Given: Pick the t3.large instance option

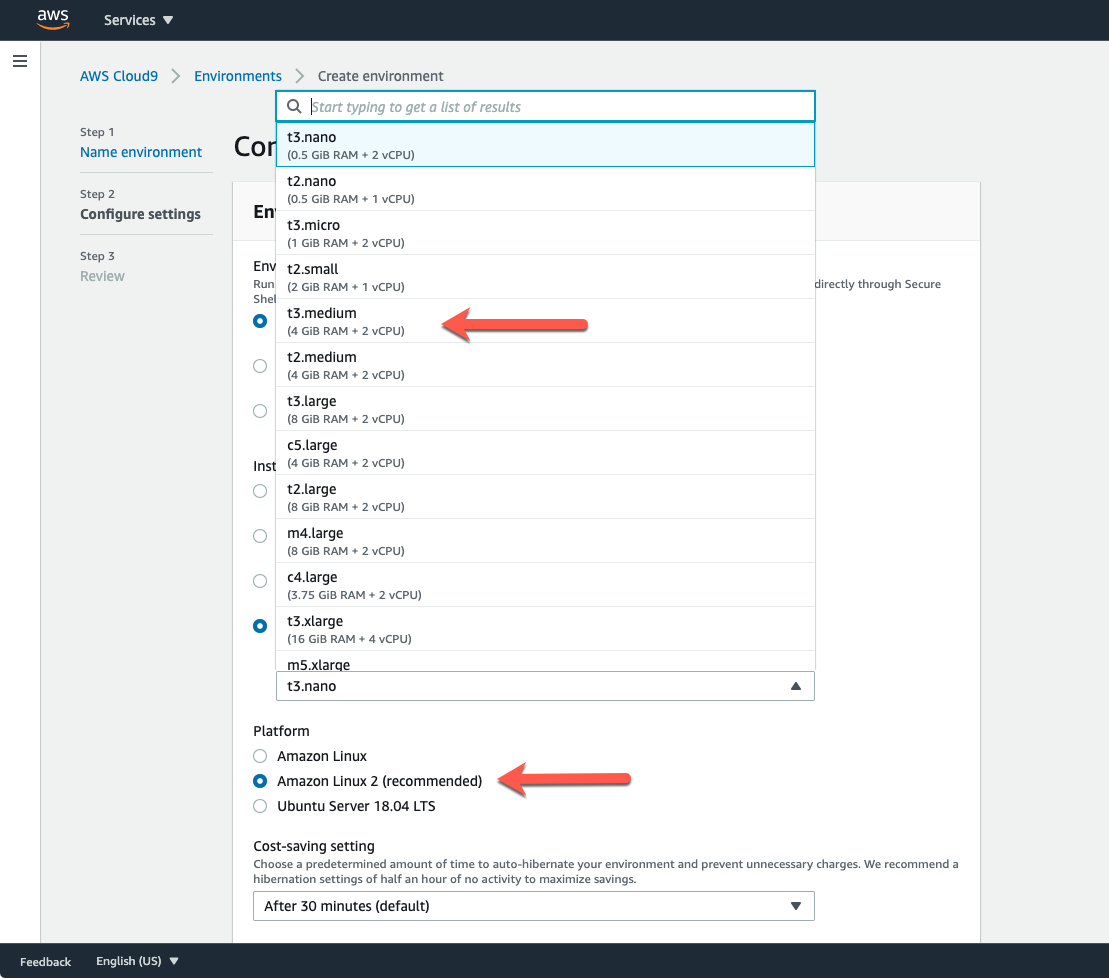Looking at the screenshot, I should pyautogui.click(x=545, y=409).
